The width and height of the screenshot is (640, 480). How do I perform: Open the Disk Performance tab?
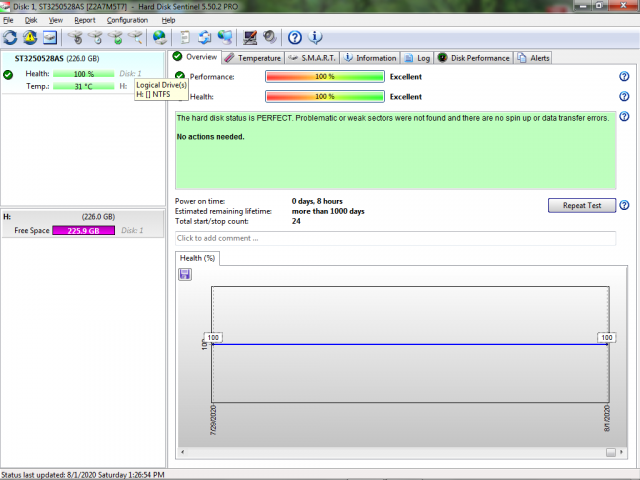pos(474,58)
